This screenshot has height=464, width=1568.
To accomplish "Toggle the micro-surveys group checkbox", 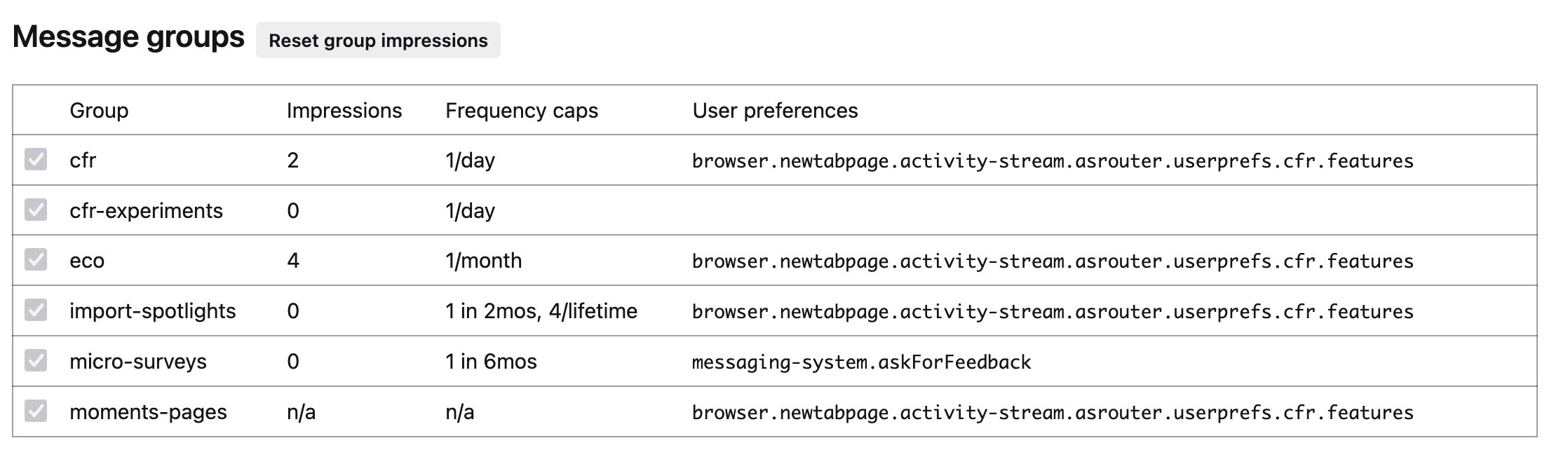I will 36,361.
